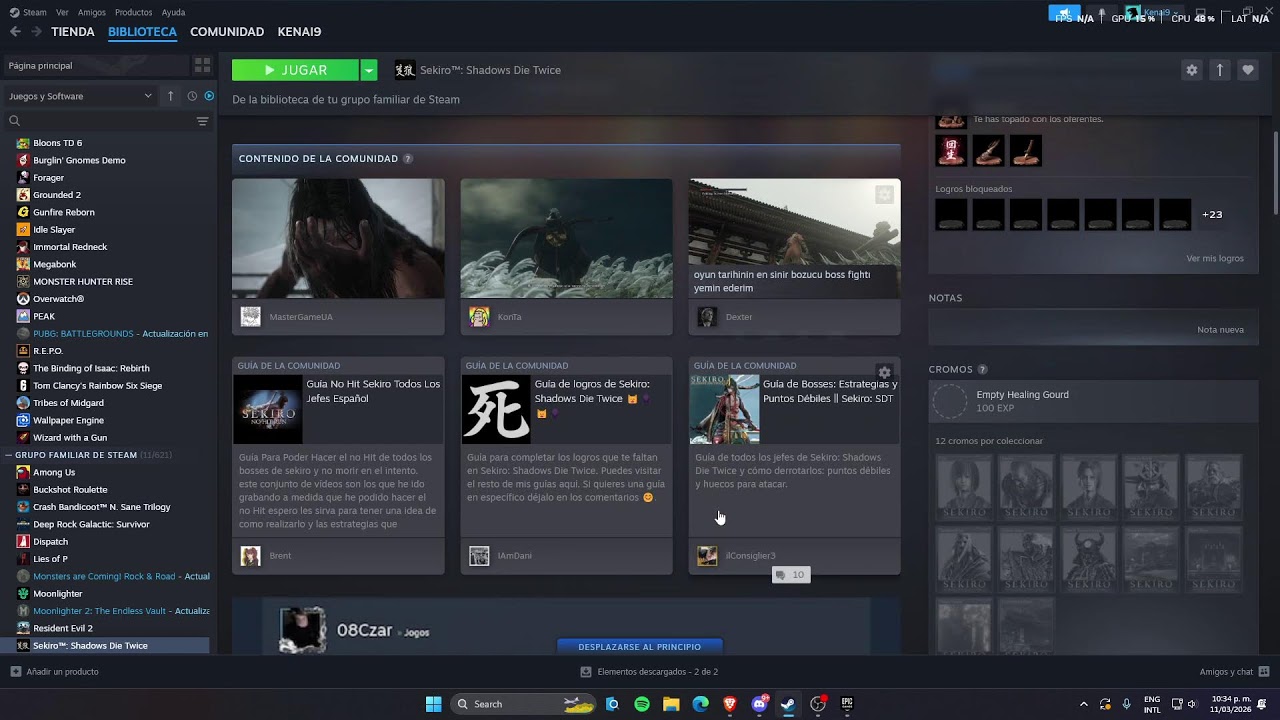Open volume control in system tray
The width and height of the screenshot is (1280, 720).
pos(1191,704)
